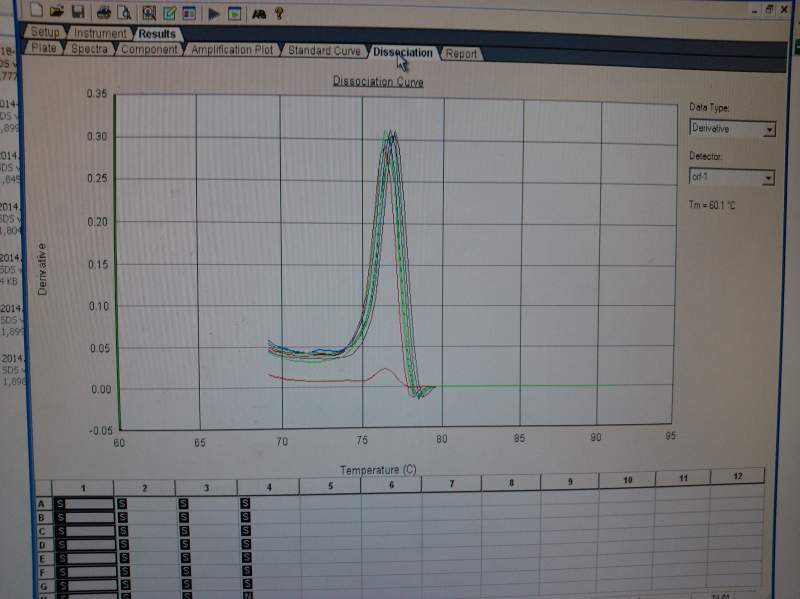
Task: Select well F1 in the plate grid
Action: tap(84, 572)
